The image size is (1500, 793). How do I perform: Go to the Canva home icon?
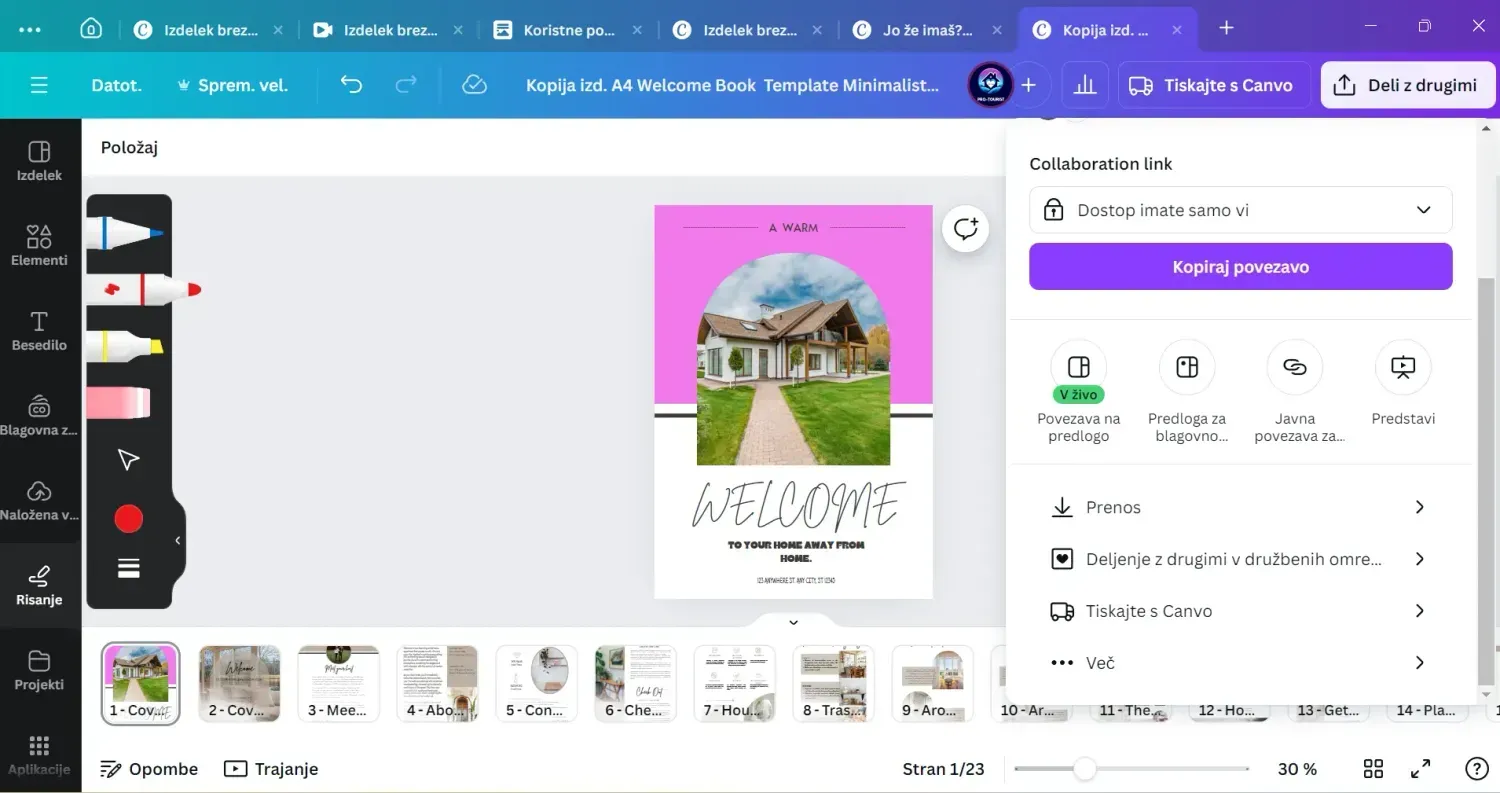click(91, 29)
